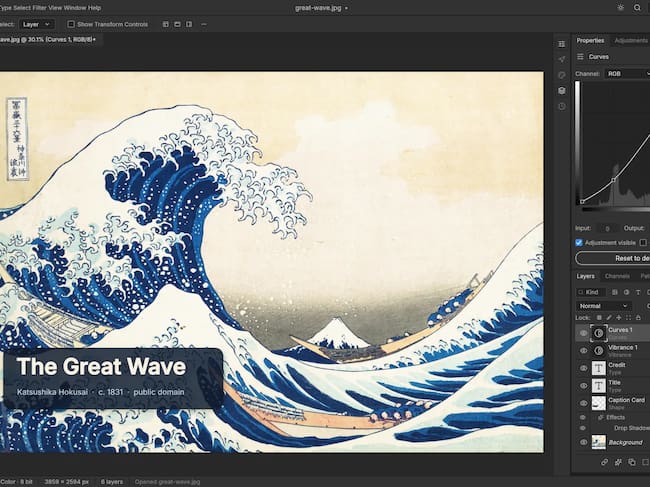This screenshot has height=487, width=650.
Task: Open the View menu
Action: point(55,7)
